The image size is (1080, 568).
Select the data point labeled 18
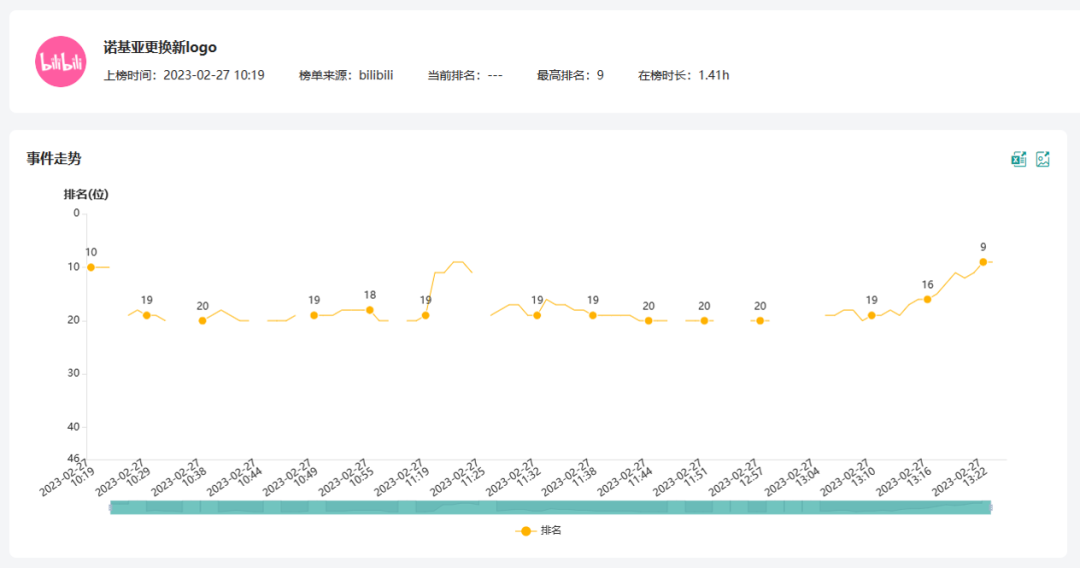tap(370, 310)
